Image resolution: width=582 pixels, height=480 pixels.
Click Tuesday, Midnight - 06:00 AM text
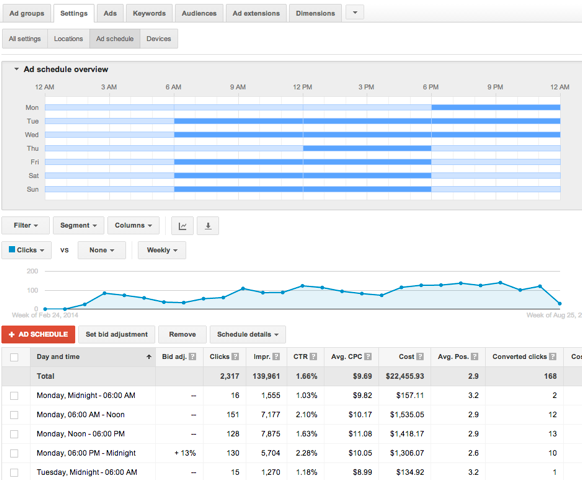87,472
